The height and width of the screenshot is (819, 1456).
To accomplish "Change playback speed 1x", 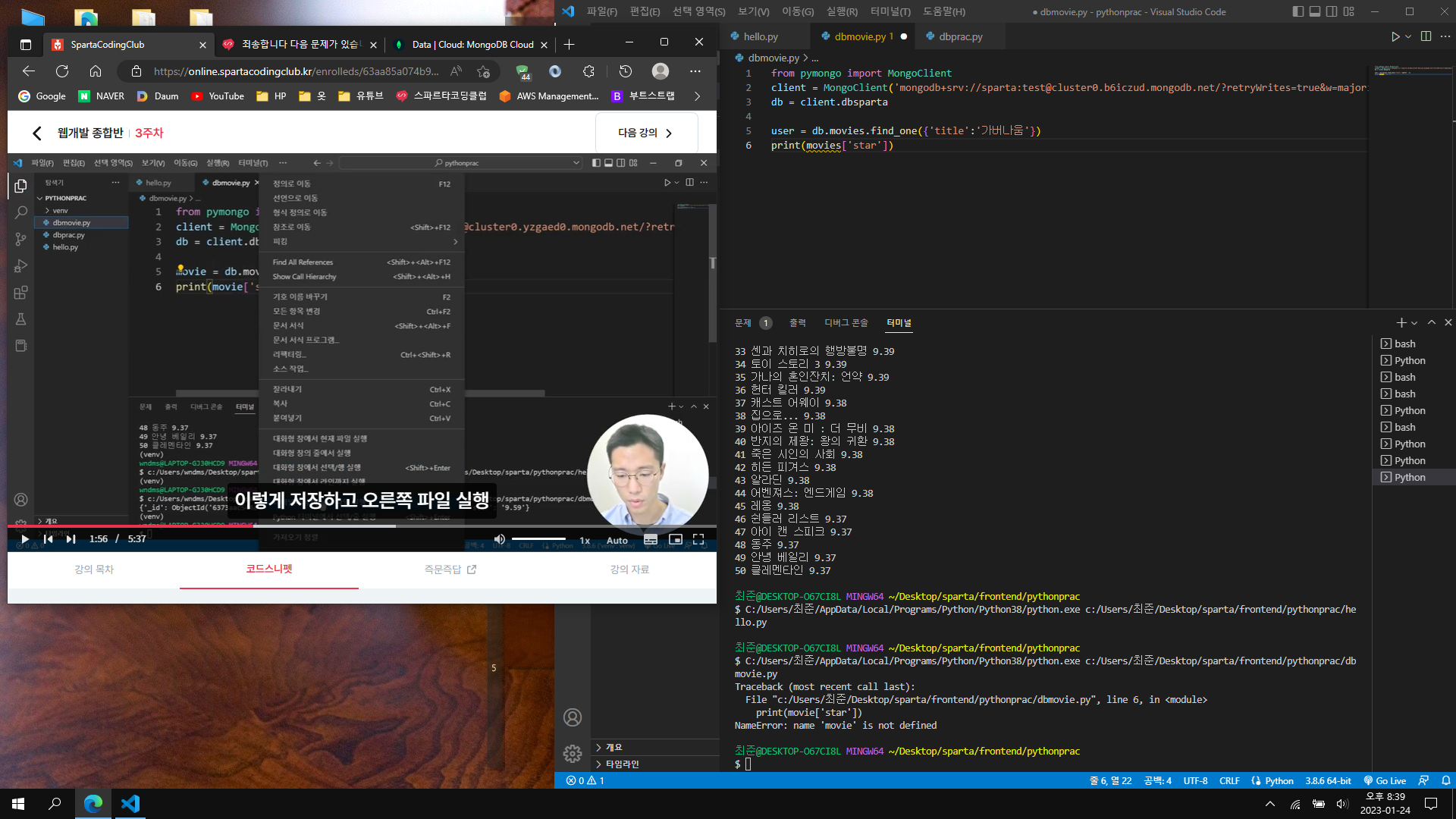I will [585, 540].
